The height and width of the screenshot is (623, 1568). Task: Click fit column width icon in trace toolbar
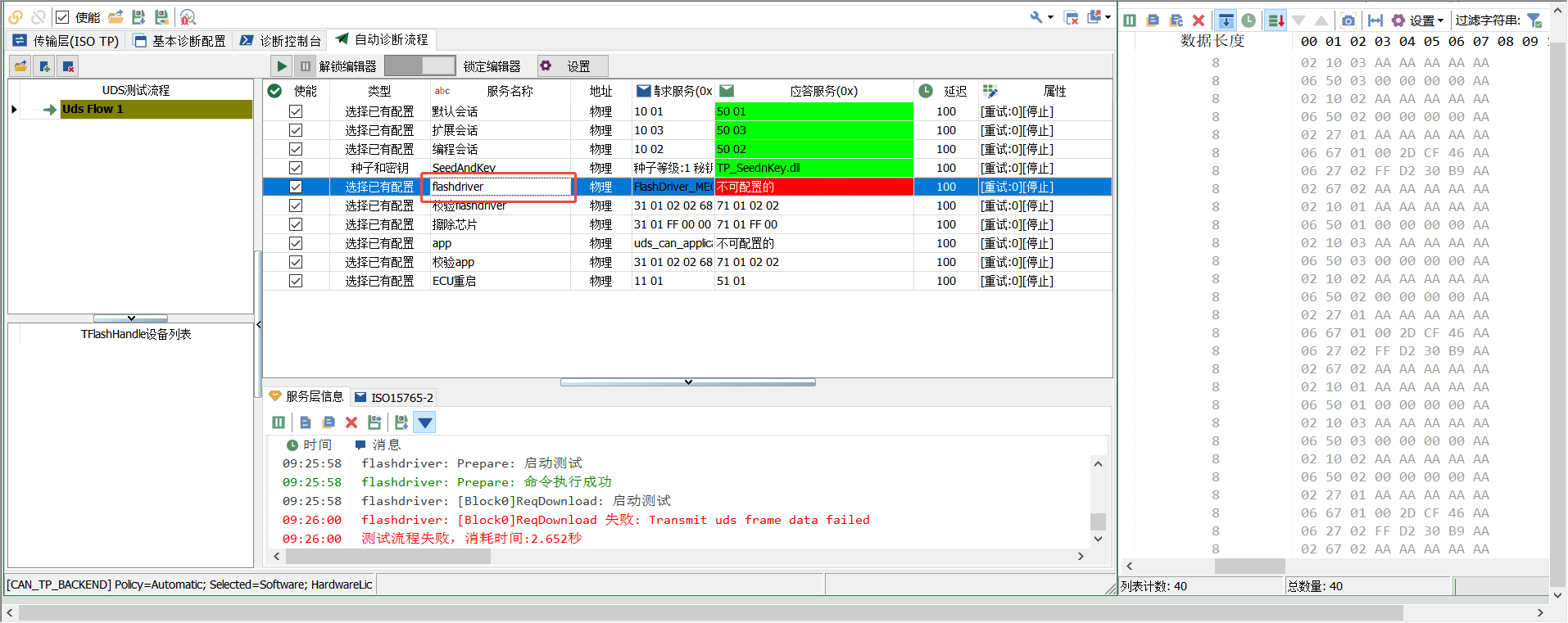pos(1375,20)
